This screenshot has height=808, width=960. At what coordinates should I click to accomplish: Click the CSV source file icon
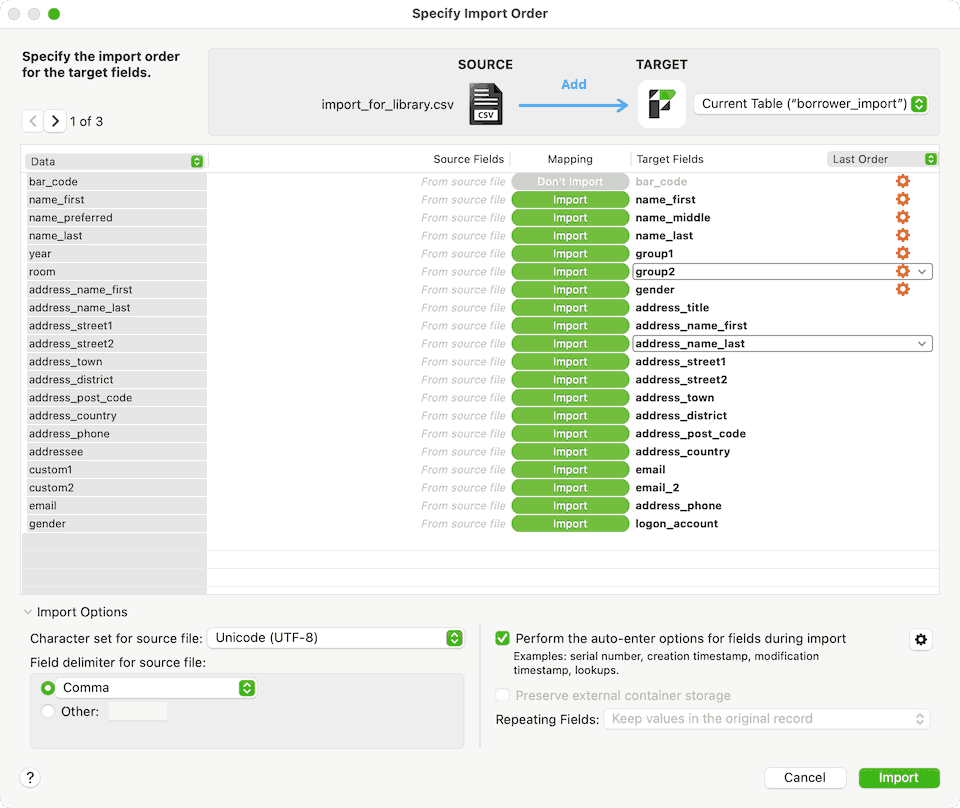(486, 104)
